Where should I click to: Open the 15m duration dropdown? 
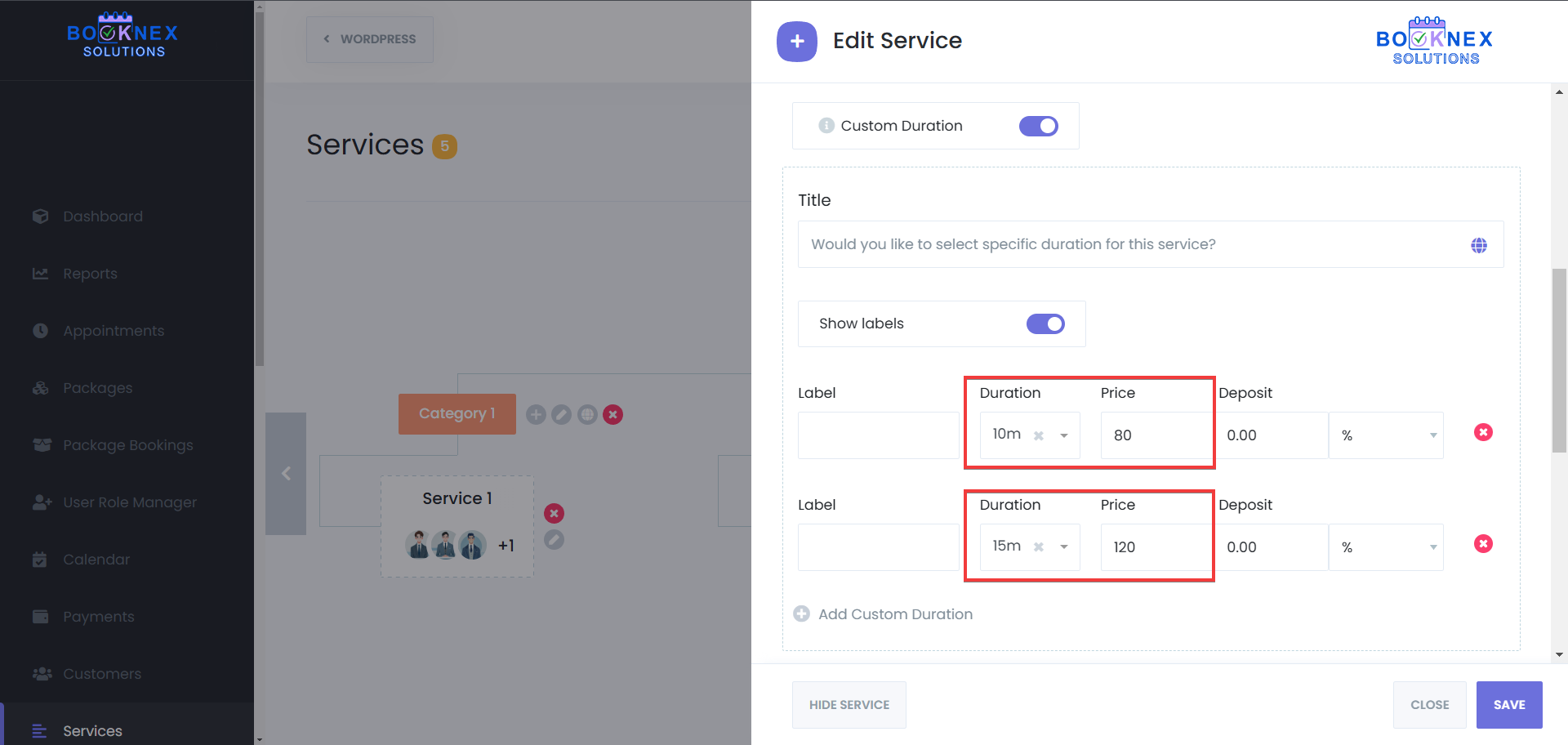[x=1062, y=547]
